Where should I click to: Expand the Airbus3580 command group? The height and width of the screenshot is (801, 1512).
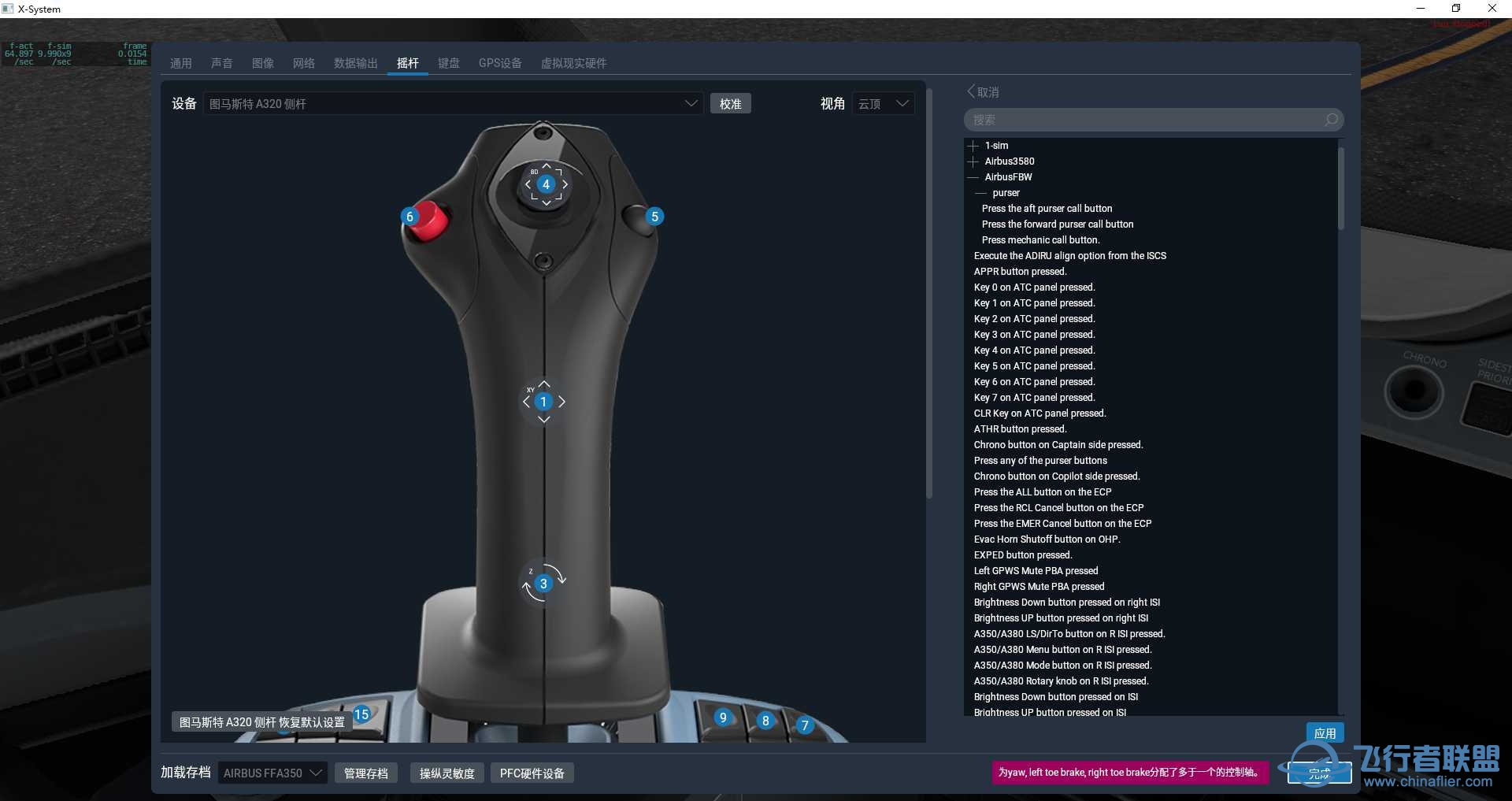click(973, 161)
